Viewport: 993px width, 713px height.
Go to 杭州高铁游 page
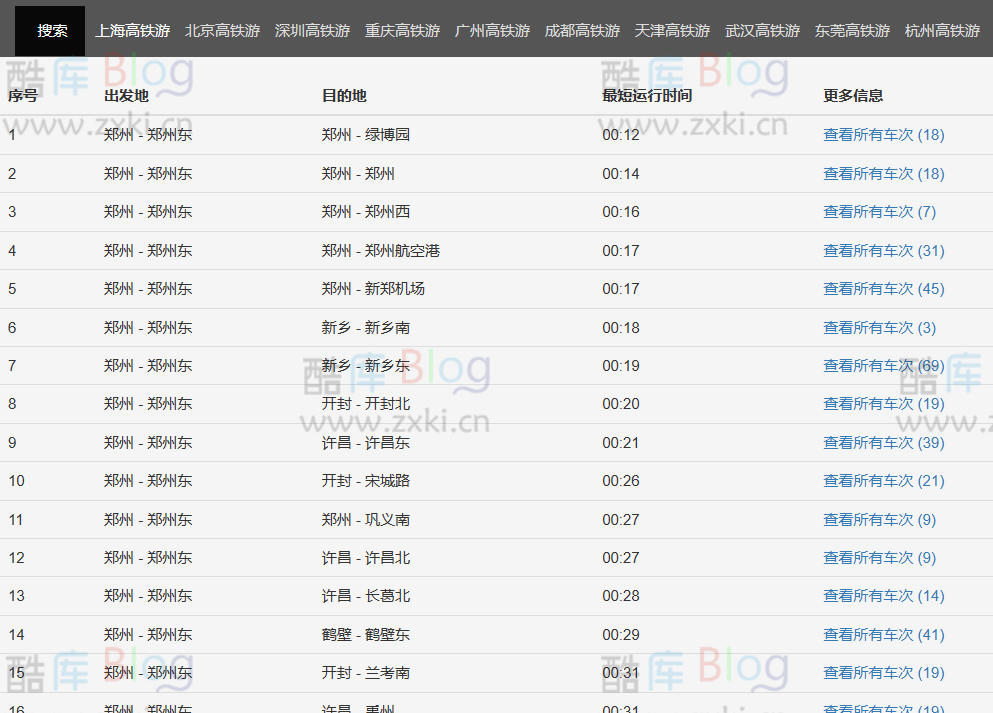pyautogui.click(x=942, y=31)
